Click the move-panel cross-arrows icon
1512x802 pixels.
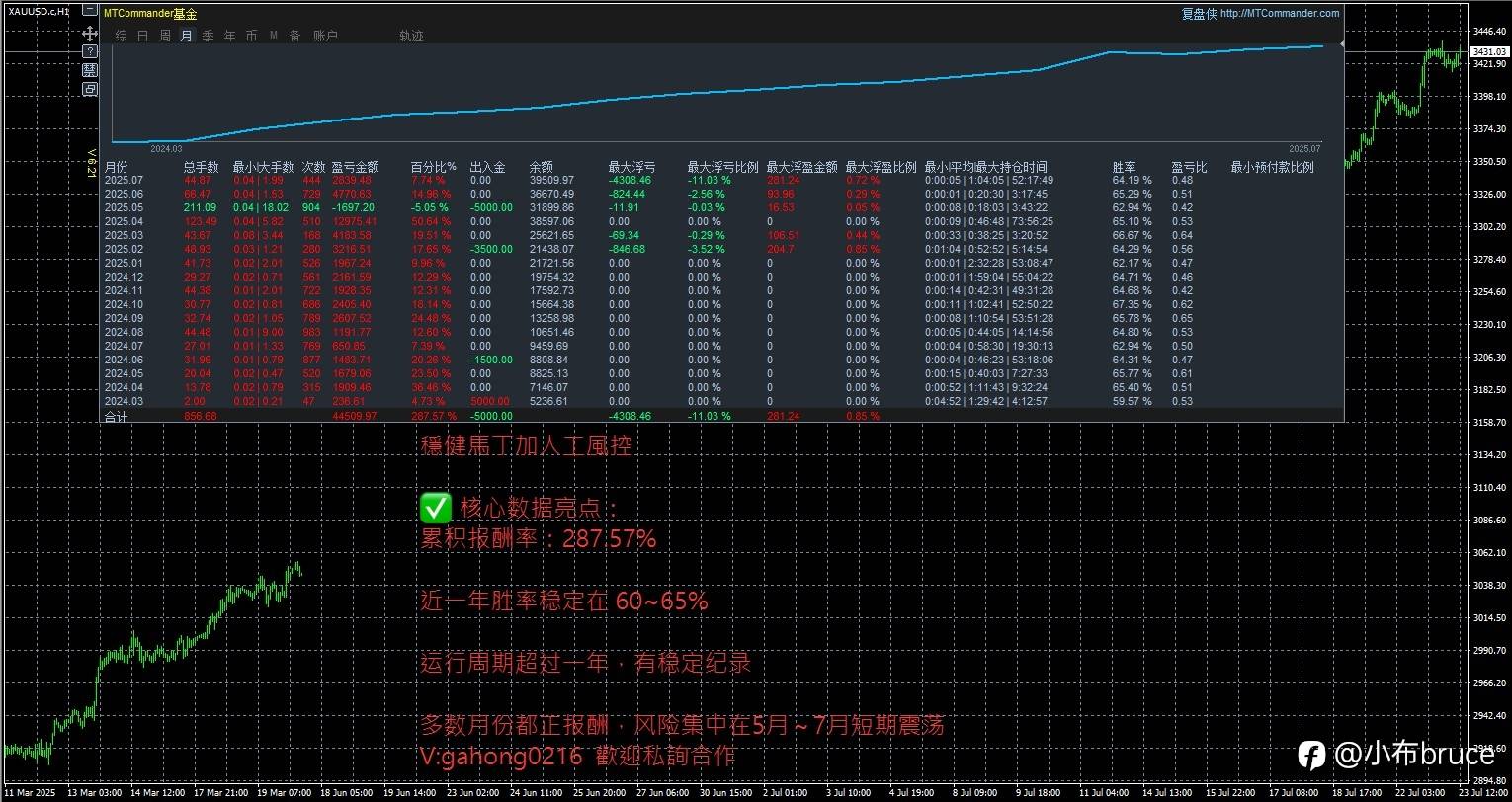(90, 34)
